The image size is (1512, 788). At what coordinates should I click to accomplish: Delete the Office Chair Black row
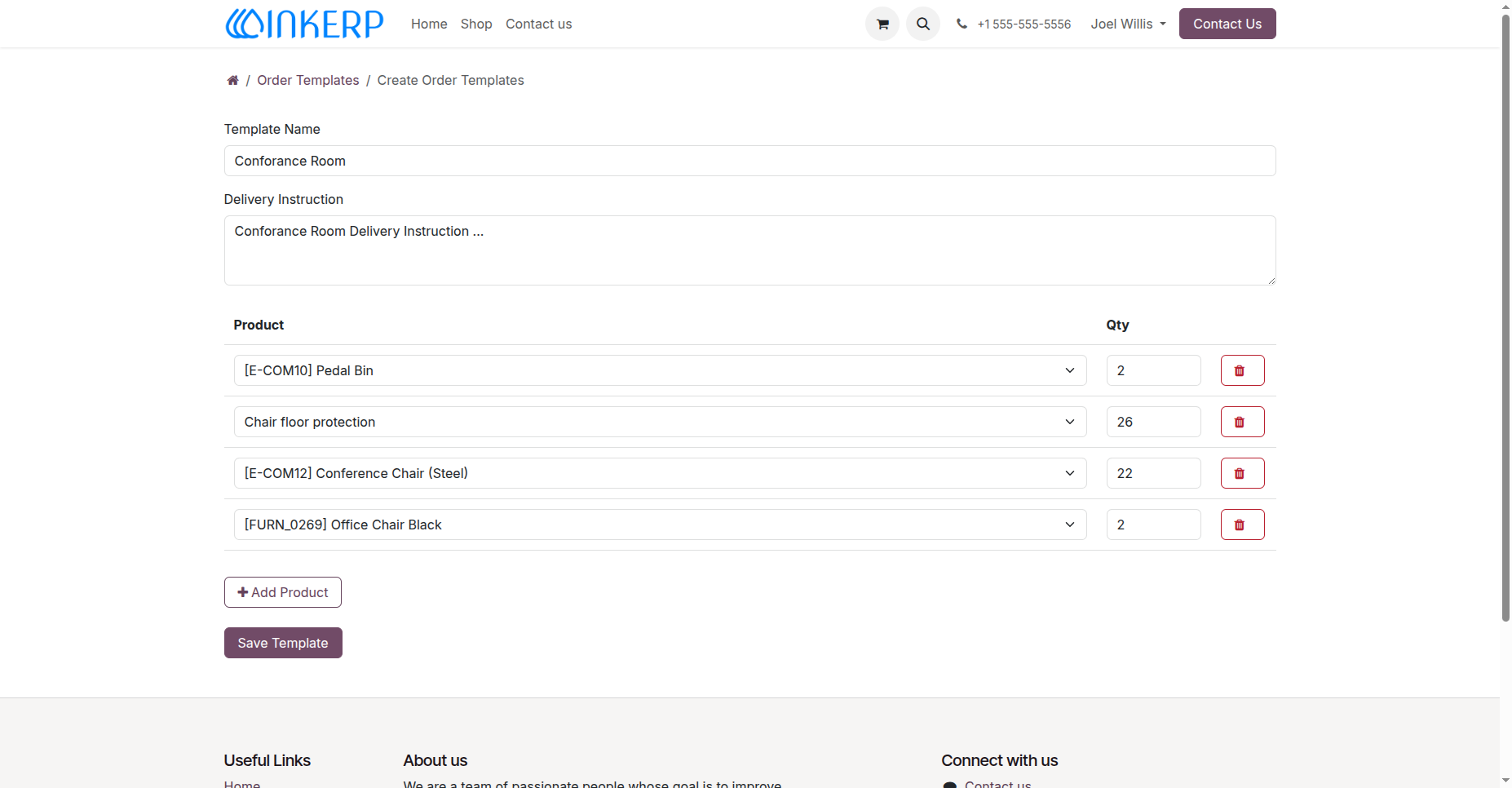(x=1242, y=525)
